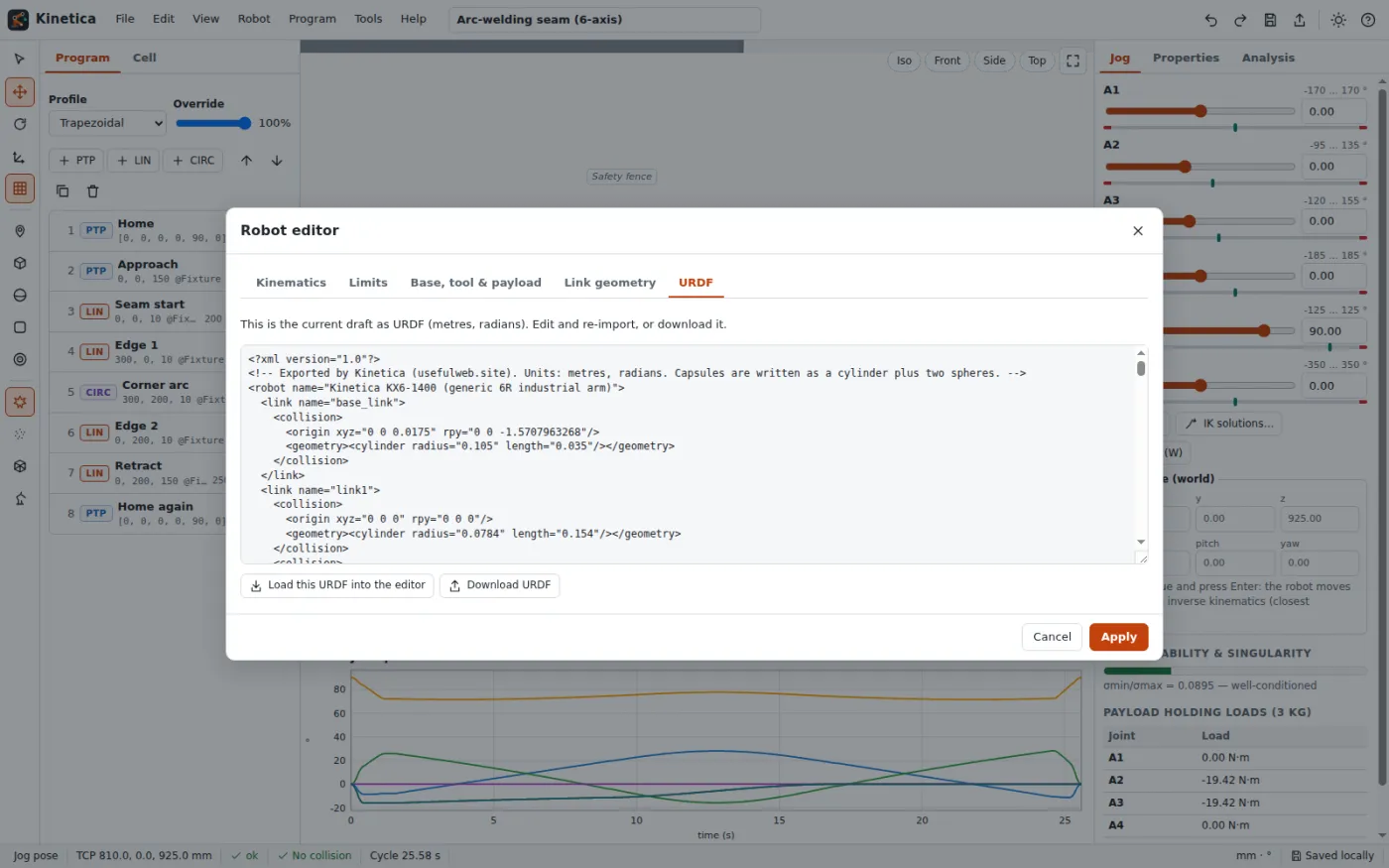1389x868 pixels.
Task: Open help via question mark icon
Action: click(x=1368, y=20)
